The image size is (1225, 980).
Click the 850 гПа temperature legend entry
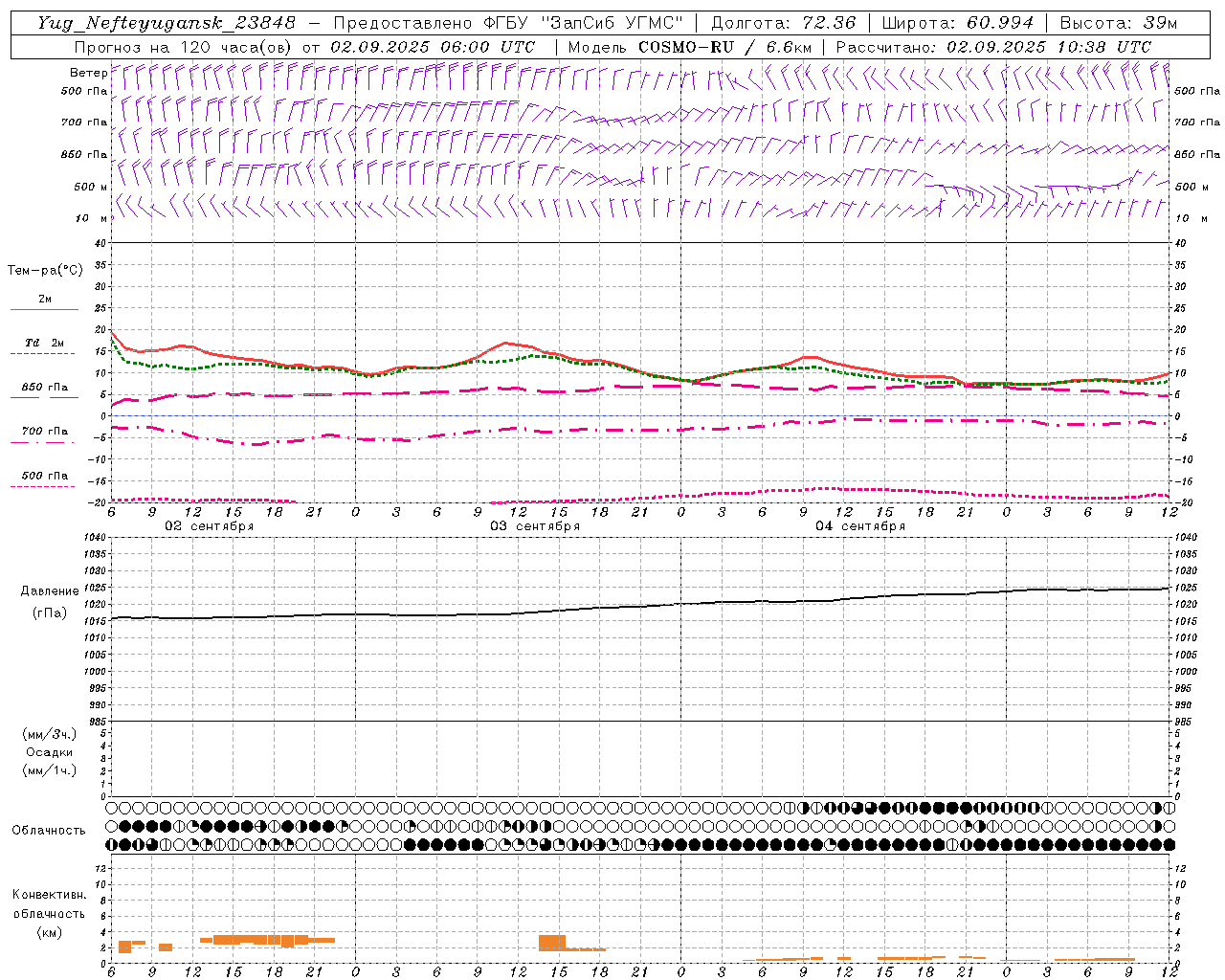pos(45,388)
